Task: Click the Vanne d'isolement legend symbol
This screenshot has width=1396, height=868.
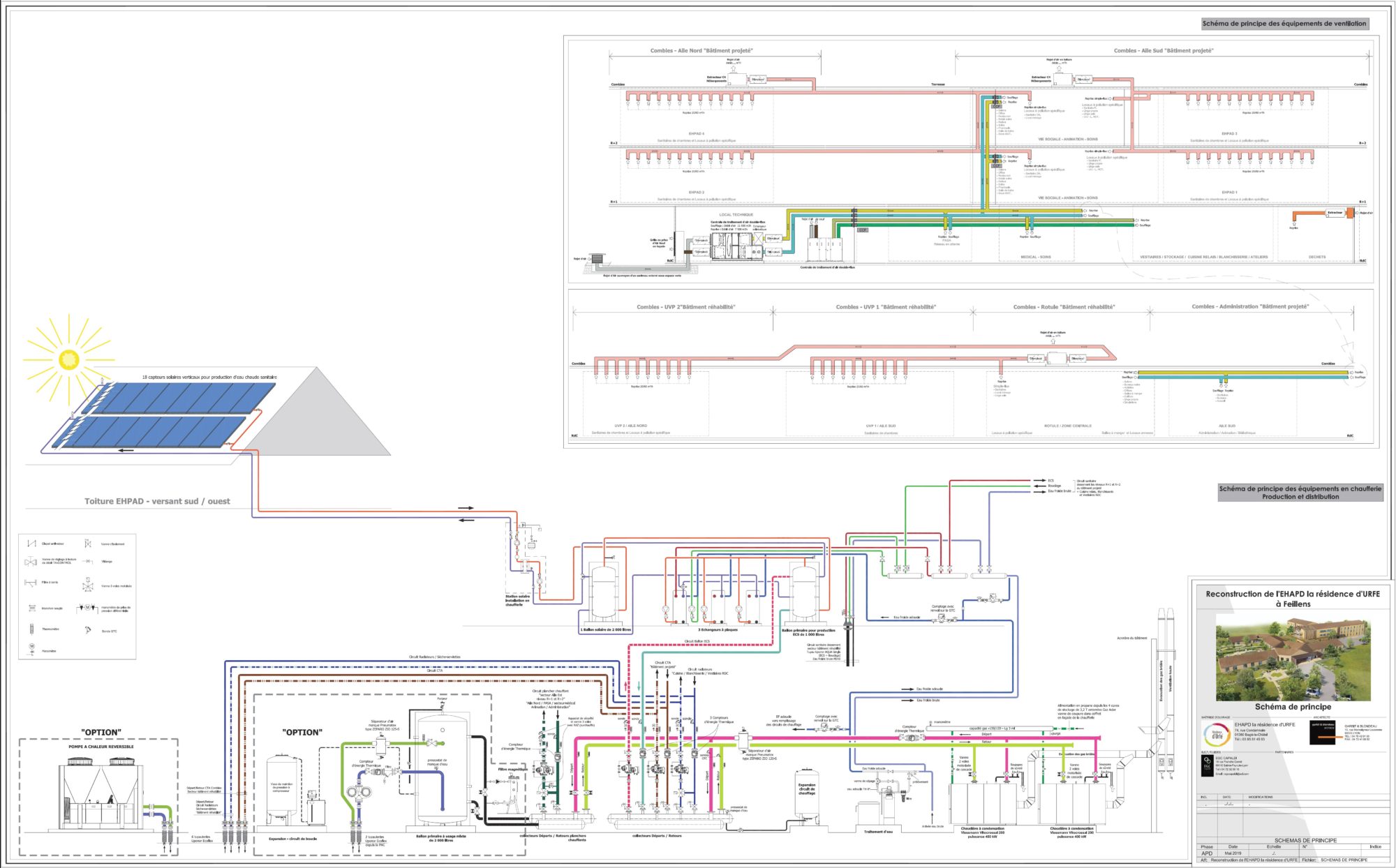Action: (x=88, y=544)
